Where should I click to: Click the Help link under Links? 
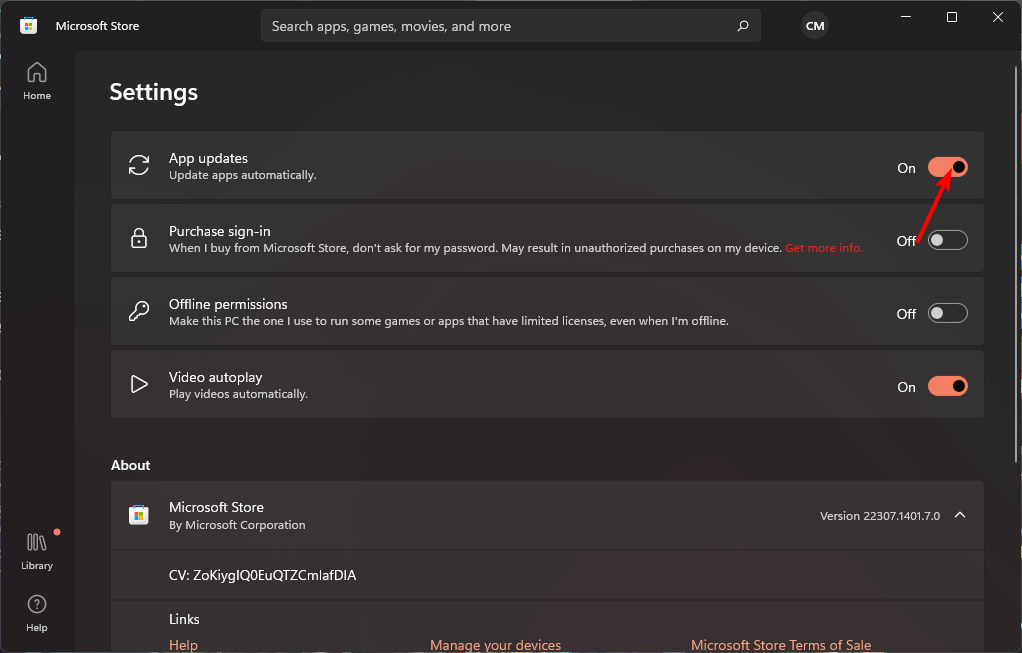tap(183, 645)
